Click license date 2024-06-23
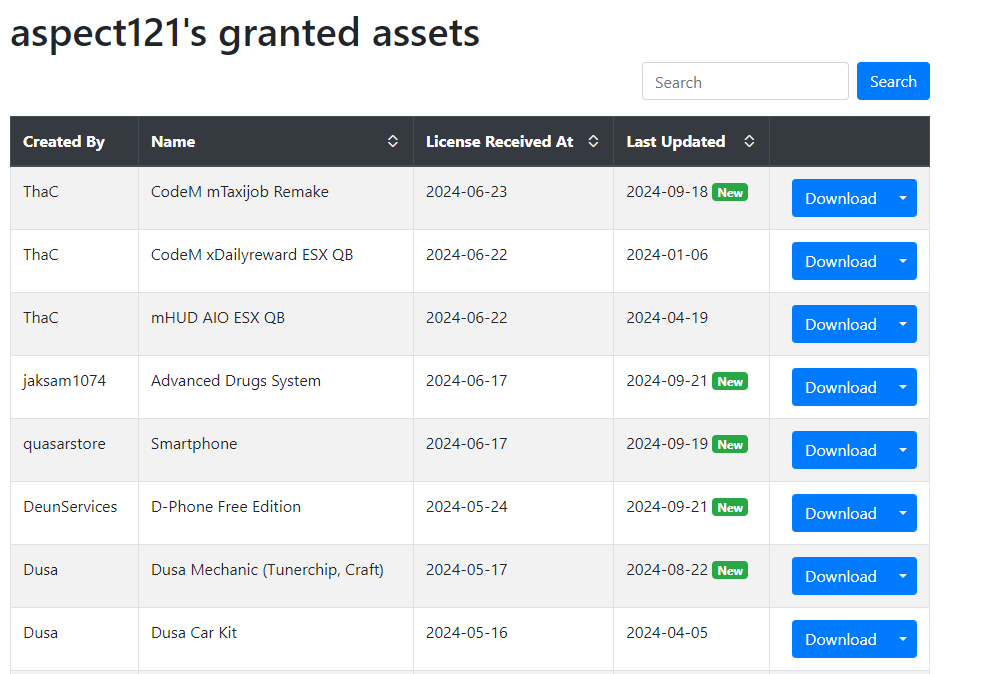 click(467, 192)
